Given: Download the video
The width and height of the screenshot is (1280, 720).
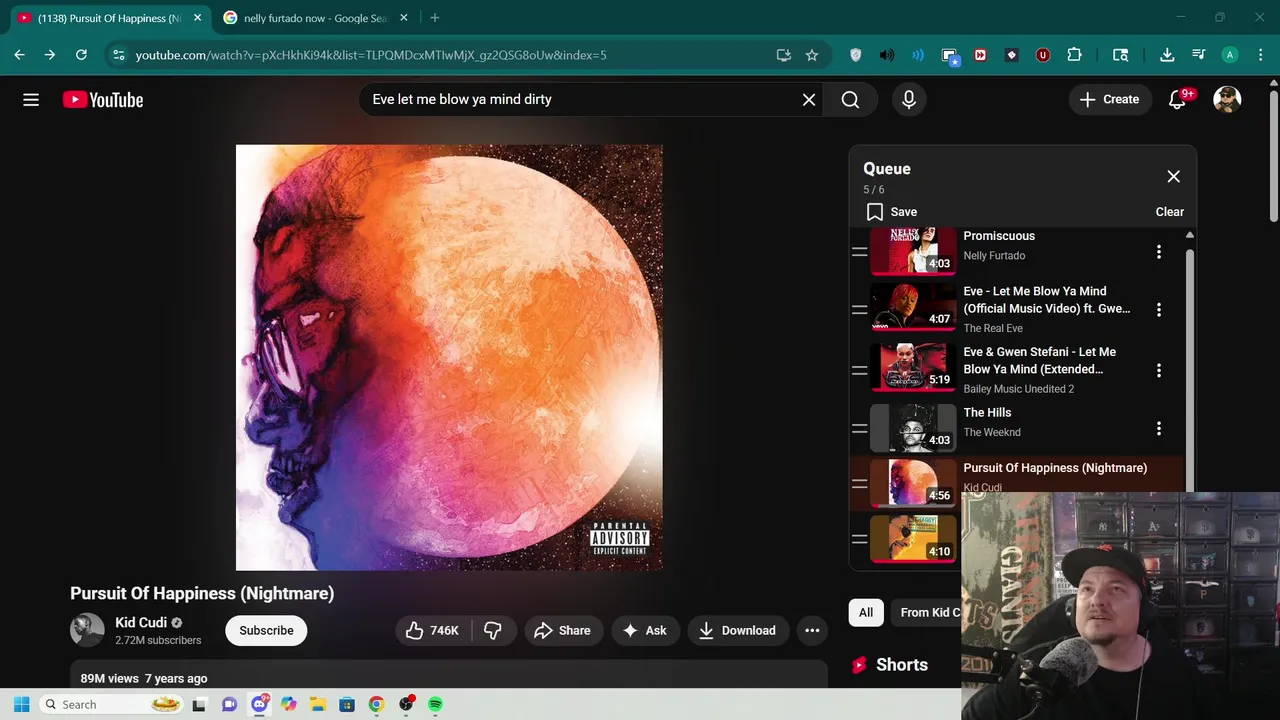Looking at the screenshot, I should click(x=738, y=631).
